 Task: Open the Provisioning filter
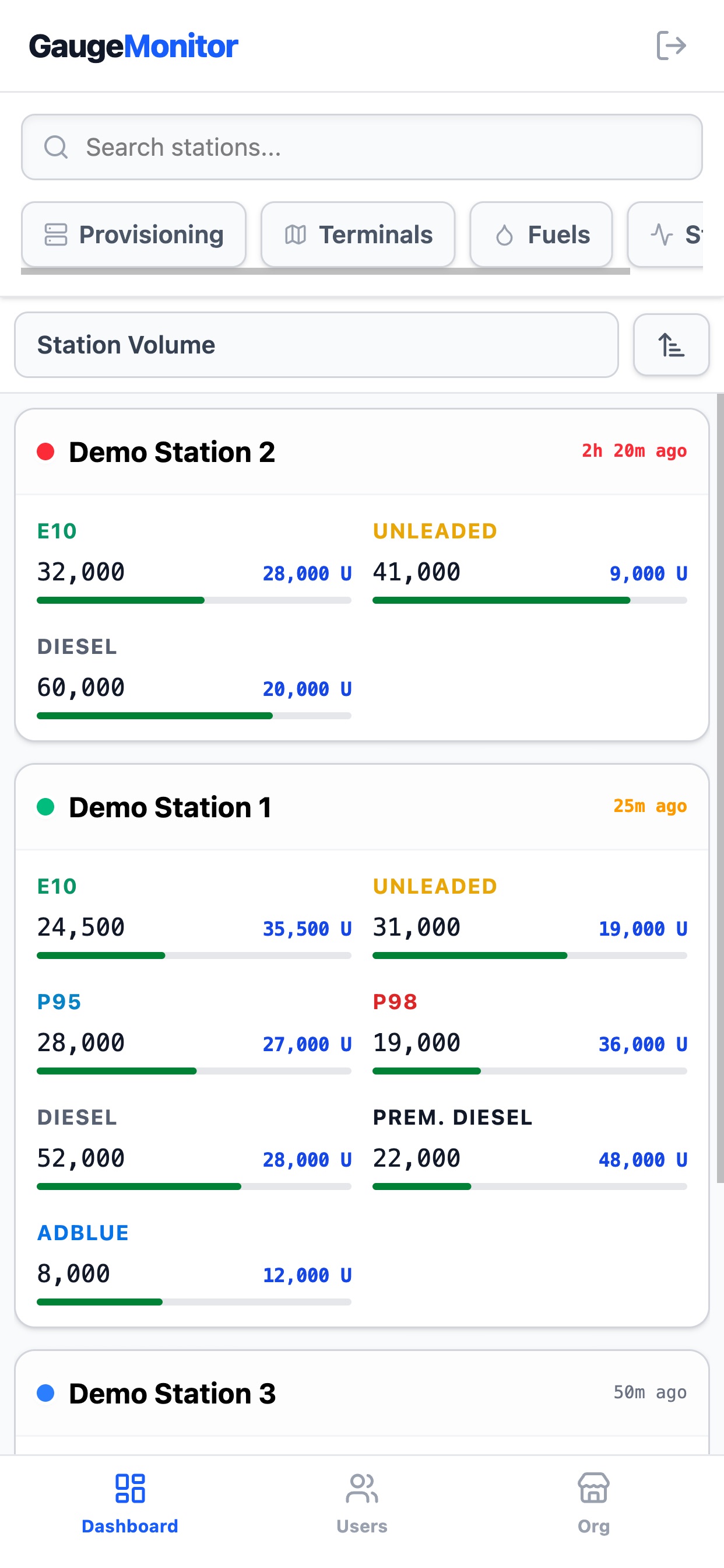pyautogui.click(x=133, y=235)
